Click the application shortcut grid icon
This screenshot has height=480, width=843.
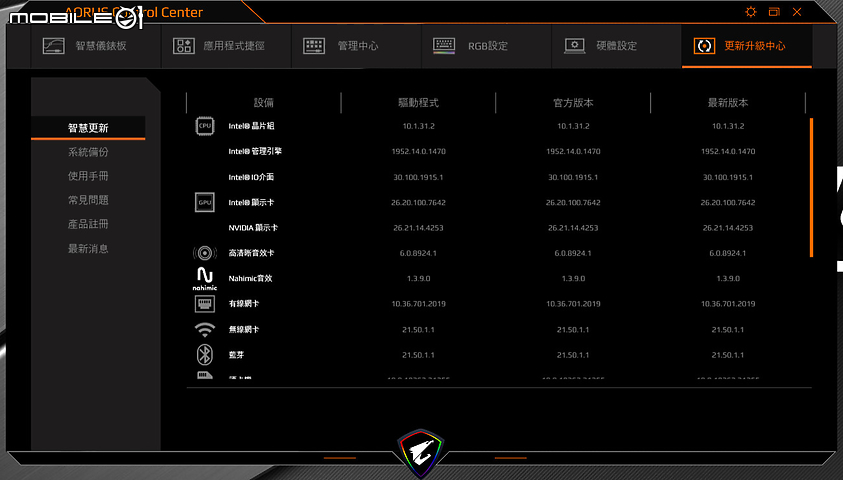(x=184, y=46)
